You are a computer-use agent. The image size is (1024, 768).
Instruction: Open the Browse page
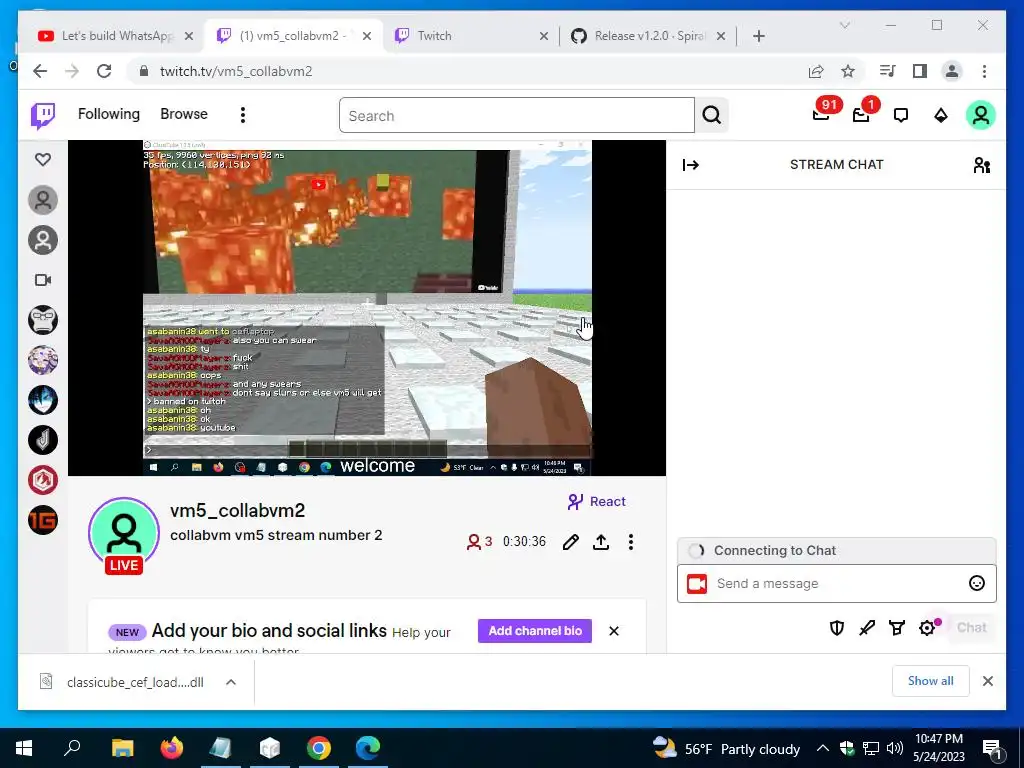pyautogui.click(x=184, y=114)
